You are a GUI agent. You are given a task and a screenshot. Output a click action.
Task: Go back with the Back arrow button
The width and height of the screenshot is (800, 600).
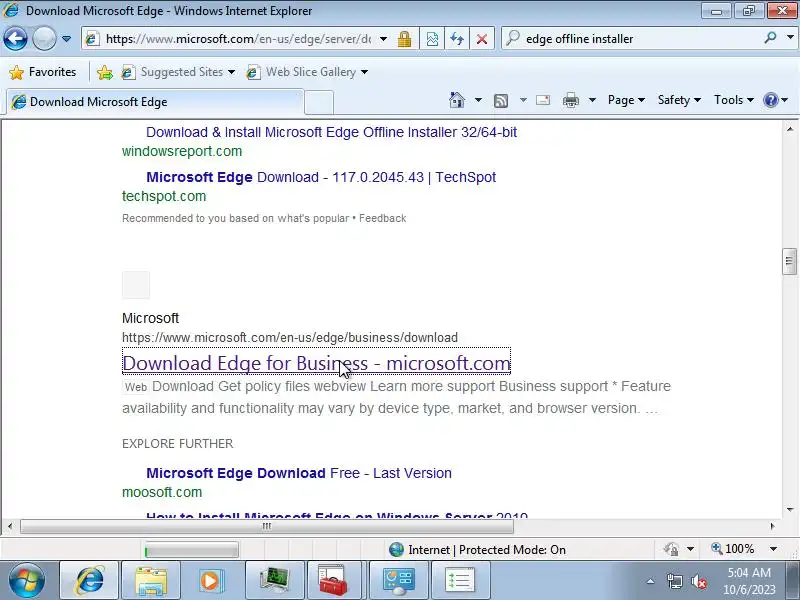point(15,38)
